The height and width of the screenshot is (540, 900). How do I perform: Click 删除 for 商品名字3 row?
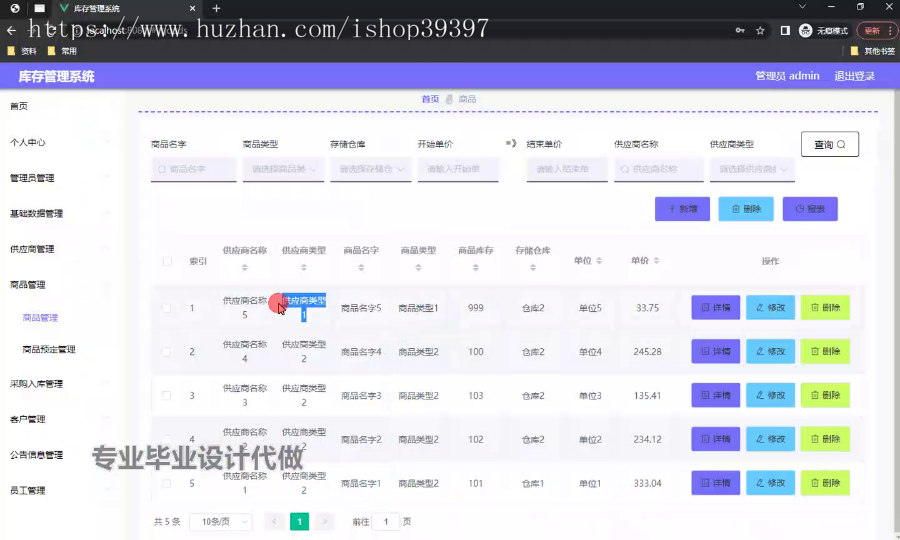coord(825,395)
